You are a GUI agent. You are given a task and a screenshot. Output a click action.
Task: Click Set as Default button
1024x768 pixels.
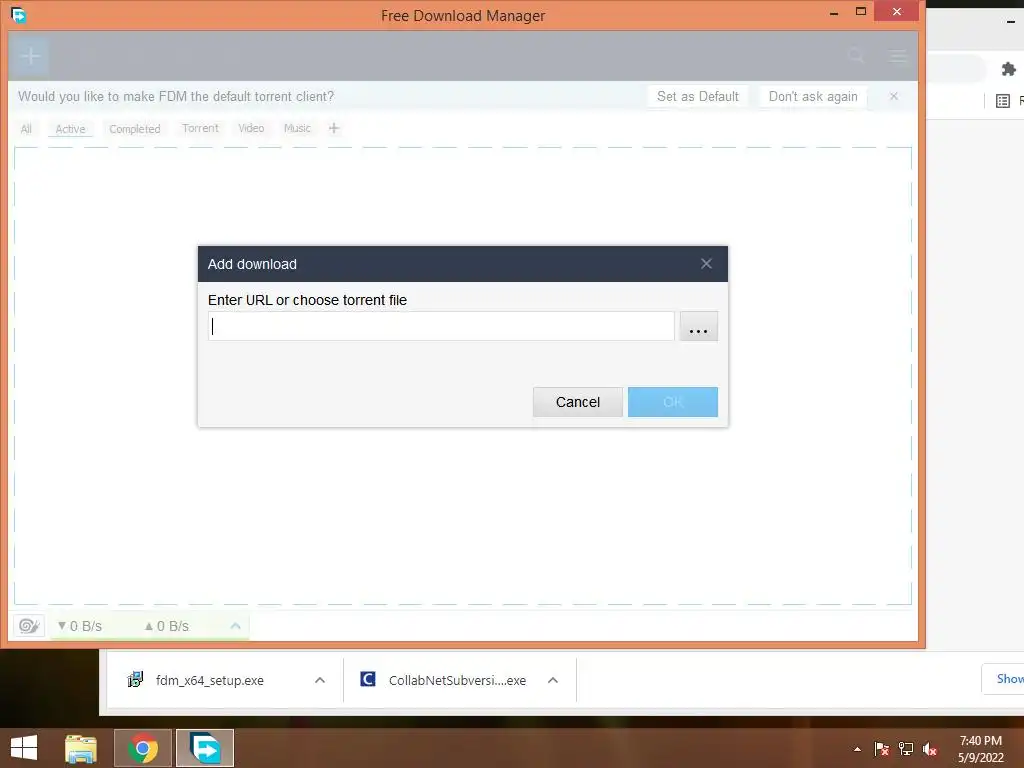(697, 97)
